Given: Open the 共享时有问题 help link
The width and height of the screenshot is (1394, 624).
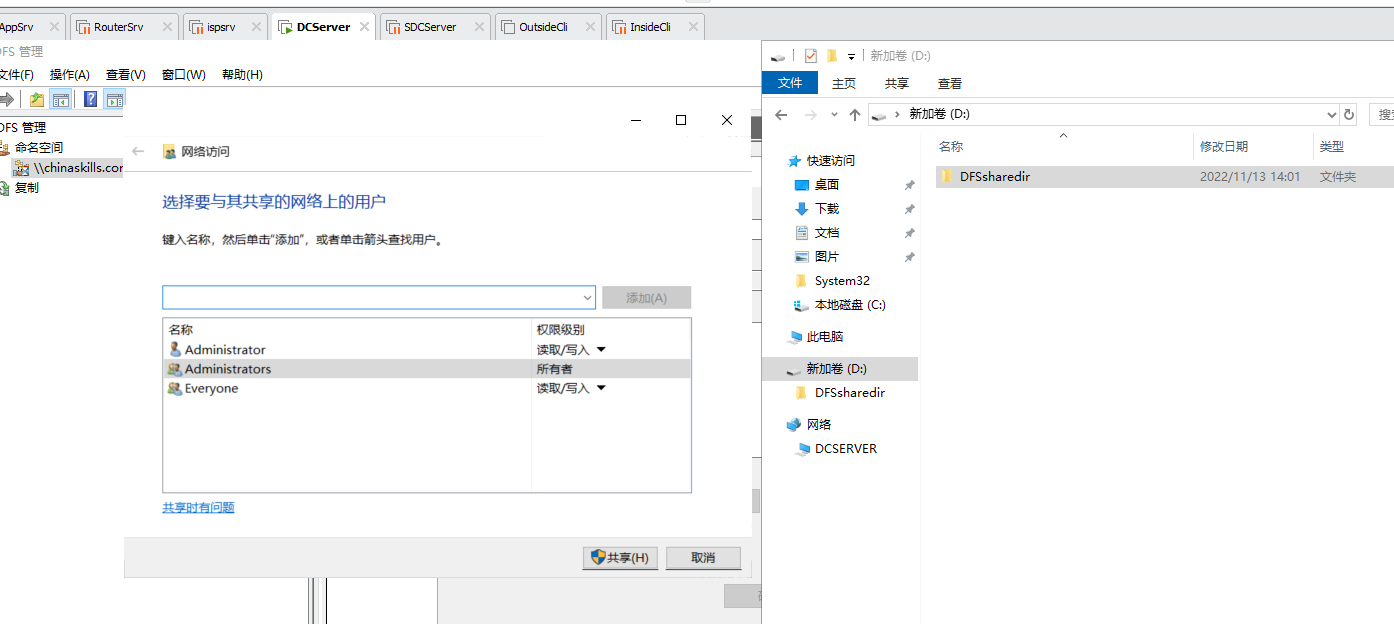Looking at the screenshot, I should click(198, 508).
